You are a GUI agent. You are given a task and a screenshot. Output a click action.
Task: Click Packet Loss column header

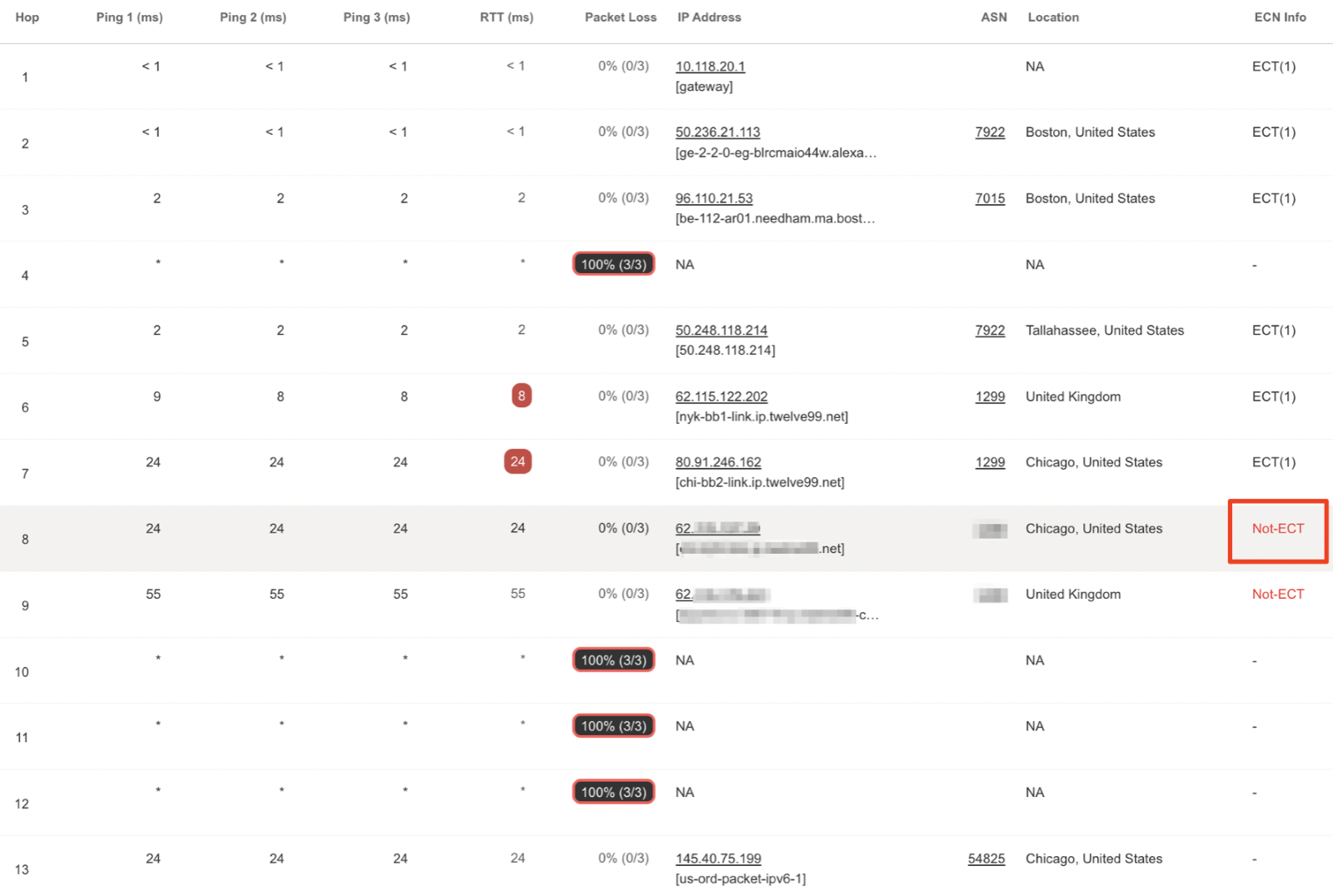point(621,17)
